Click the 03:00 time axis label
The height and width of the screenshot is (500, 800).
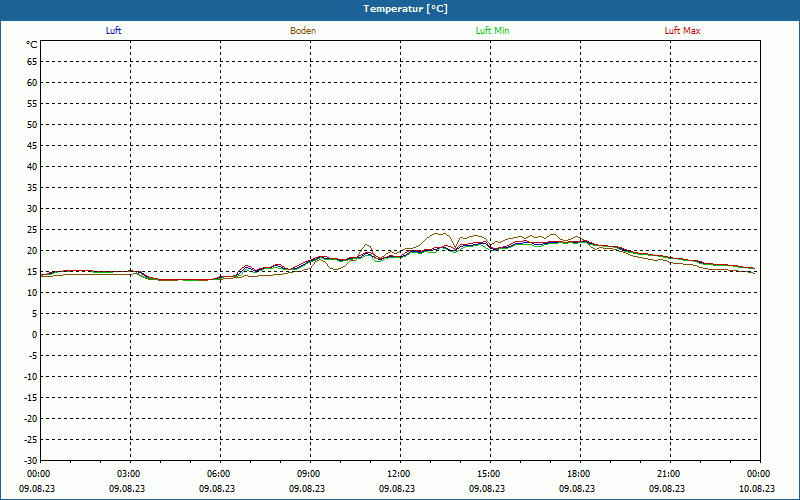click(129, 474)
